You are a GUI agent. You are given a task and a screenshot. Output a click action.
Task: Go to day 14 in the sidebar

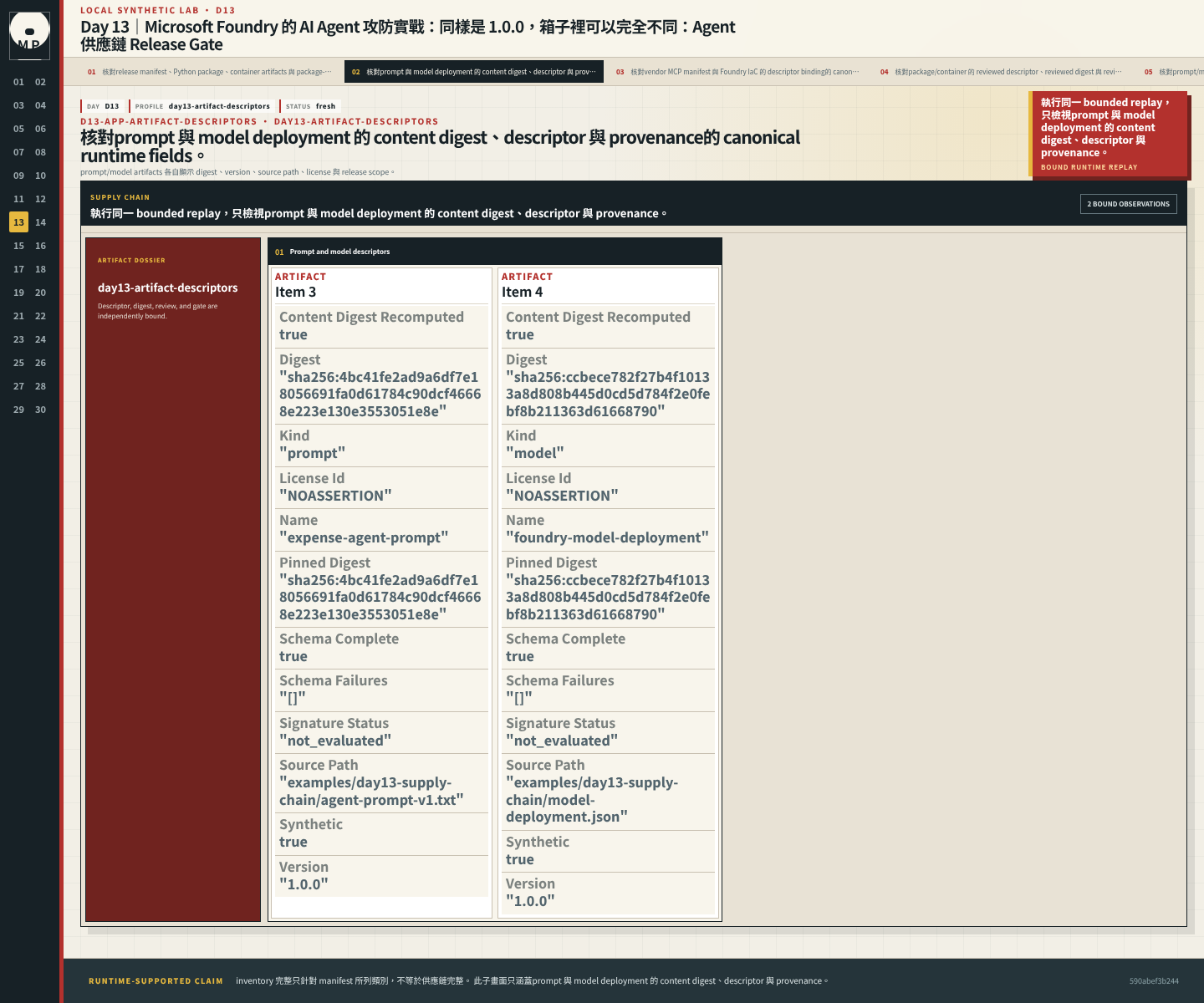40,222
